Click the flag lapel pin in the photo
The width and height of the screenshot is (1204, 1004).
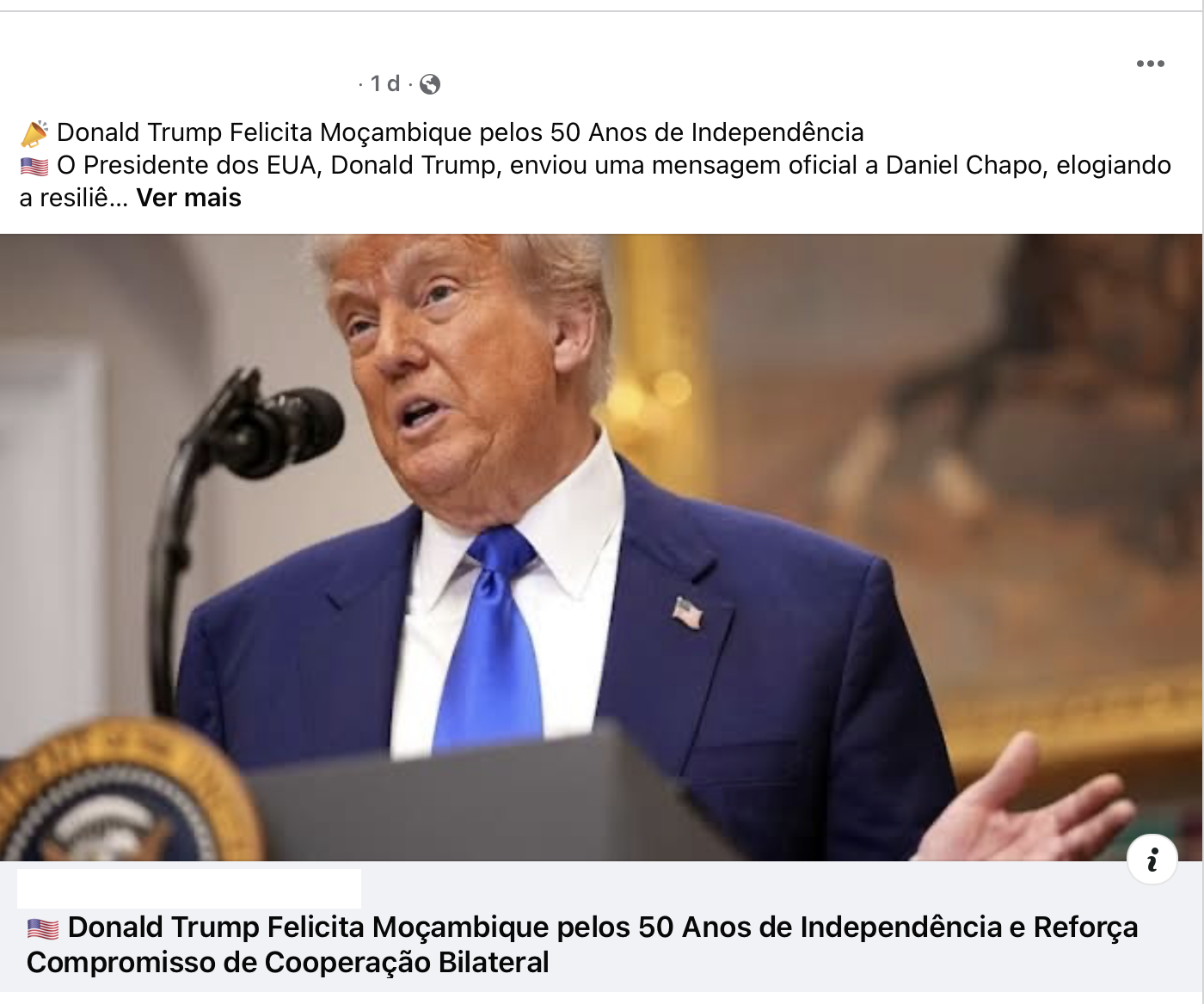pyautogui.click(x=687, y=613)
